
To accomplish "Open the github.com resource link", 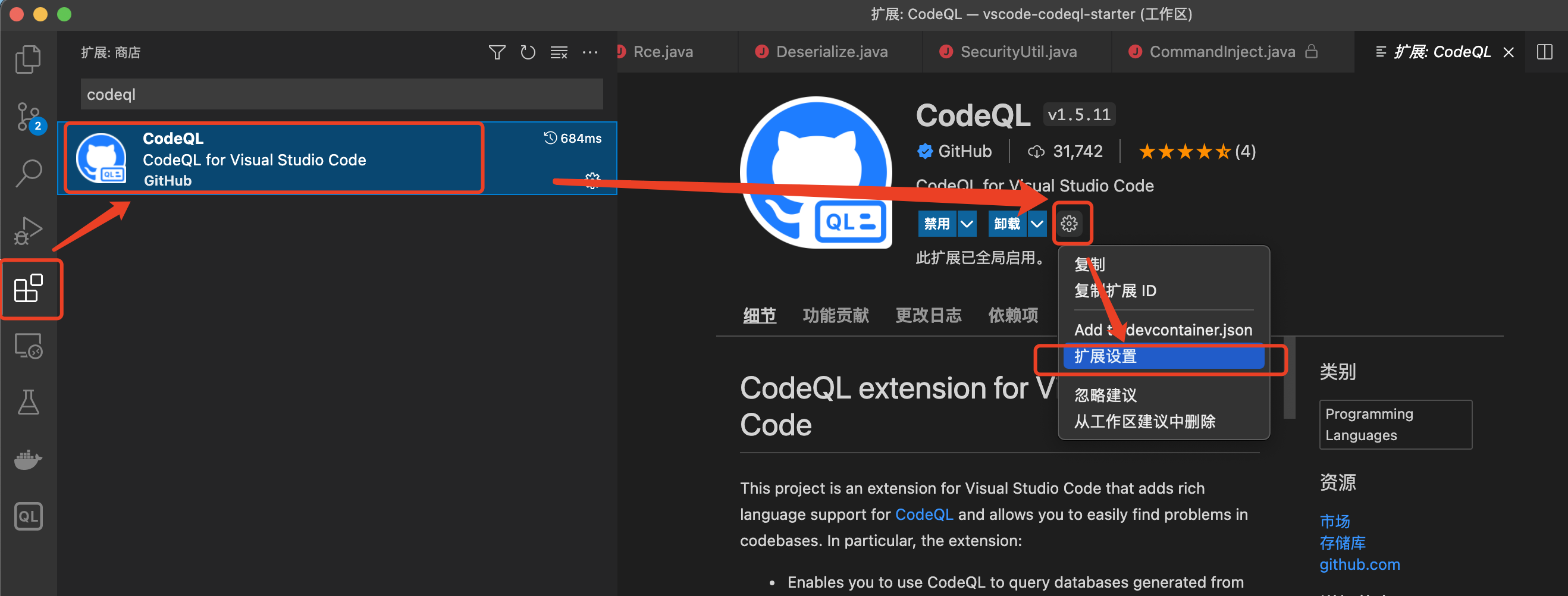I will pyautogui.click(x=1359, y=564).
